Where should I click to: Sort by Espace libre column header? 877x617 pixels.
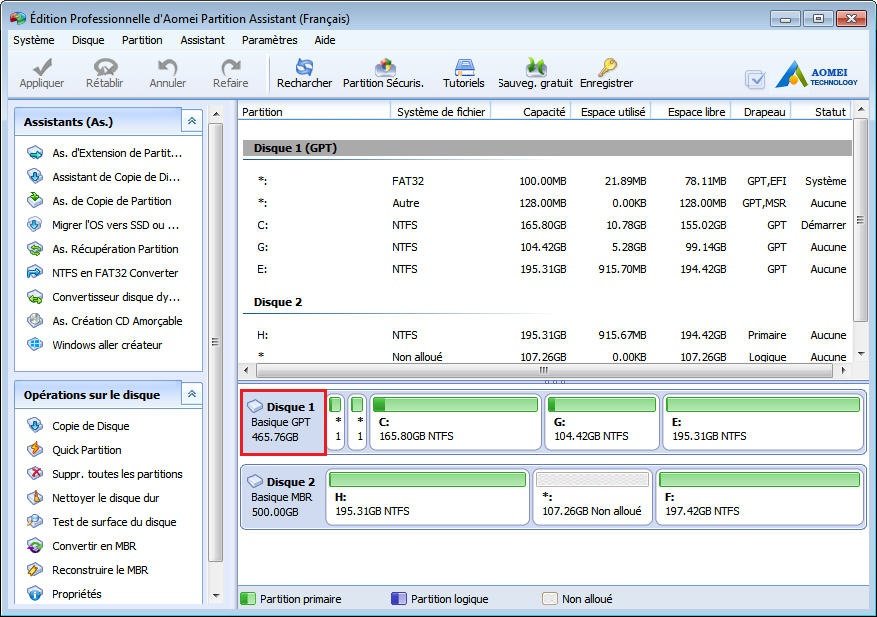(x=691, y=112)
